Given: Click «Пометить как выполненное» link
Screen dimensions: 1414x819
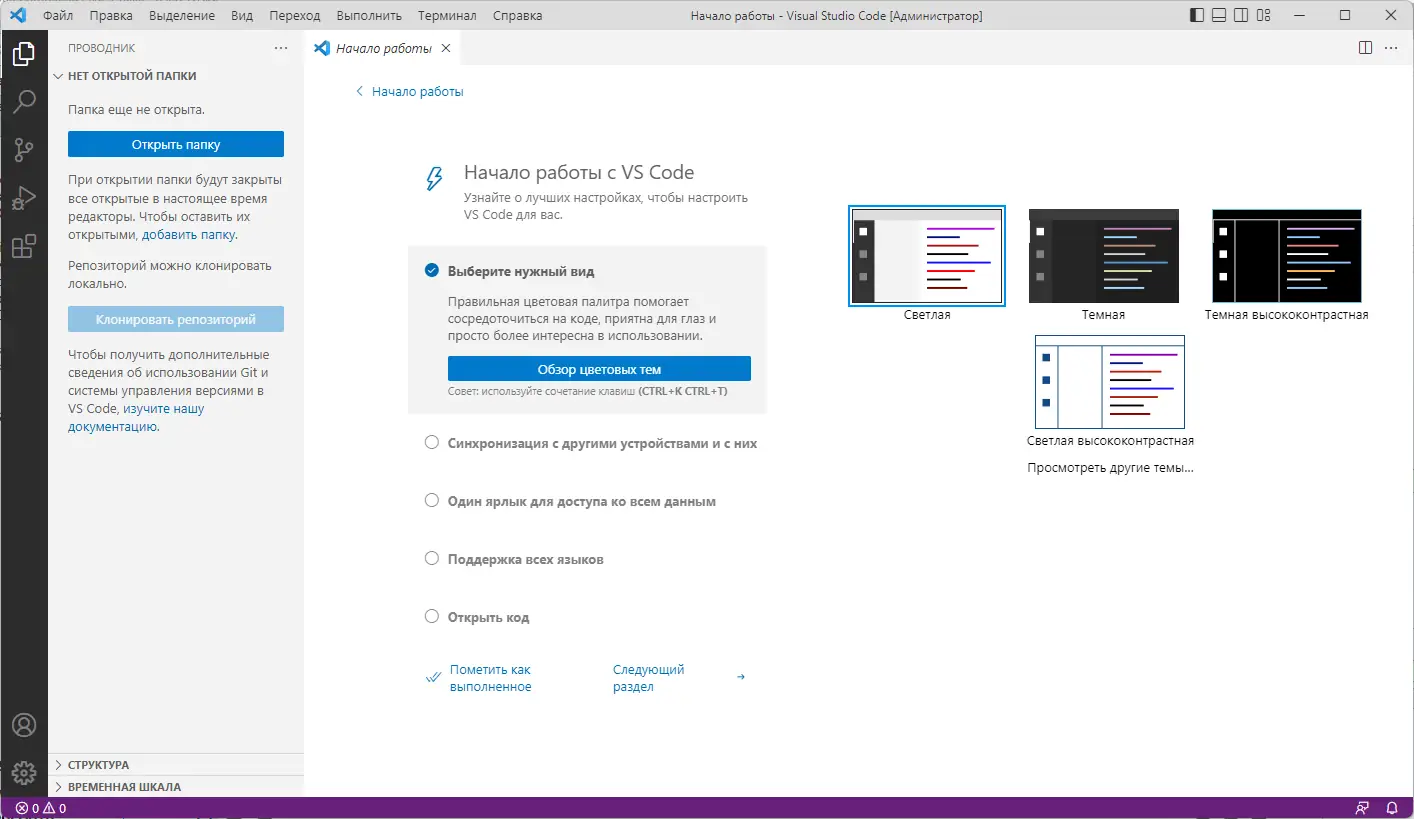Looking at the screenshot, I should point(490,678).
